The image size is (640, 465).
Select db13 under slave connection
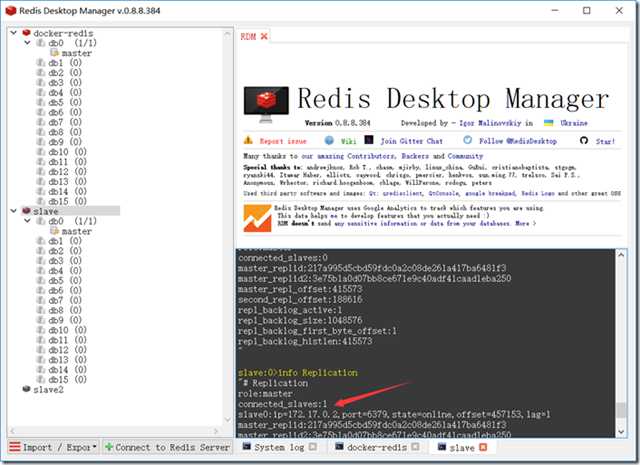67,360
